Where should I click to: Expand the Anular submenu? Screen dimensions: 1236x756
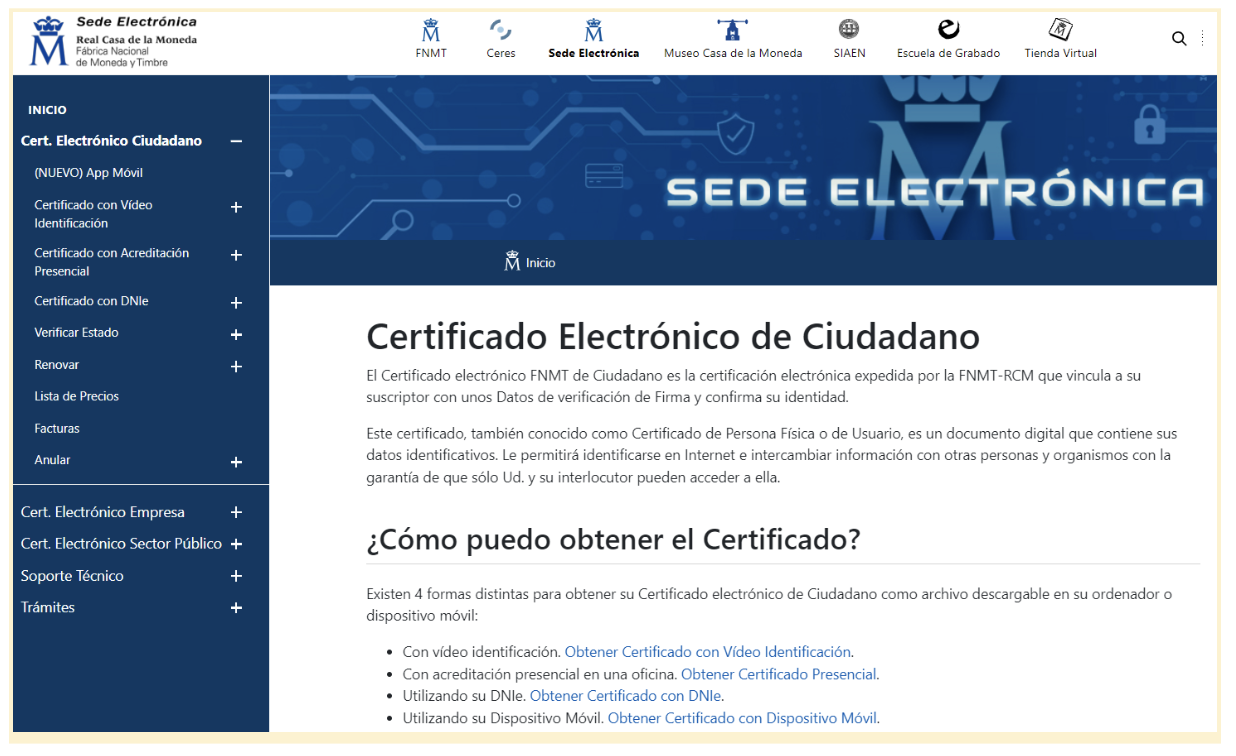tap(236, 462)
